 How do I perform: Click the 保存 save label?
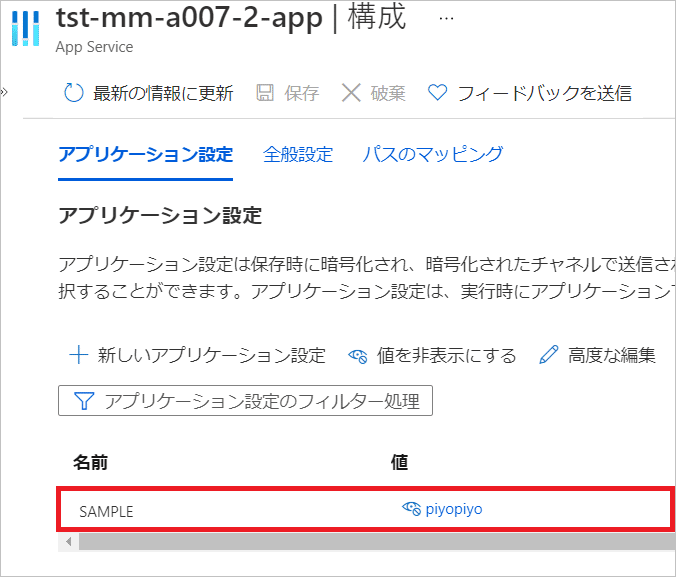(302, 93)
